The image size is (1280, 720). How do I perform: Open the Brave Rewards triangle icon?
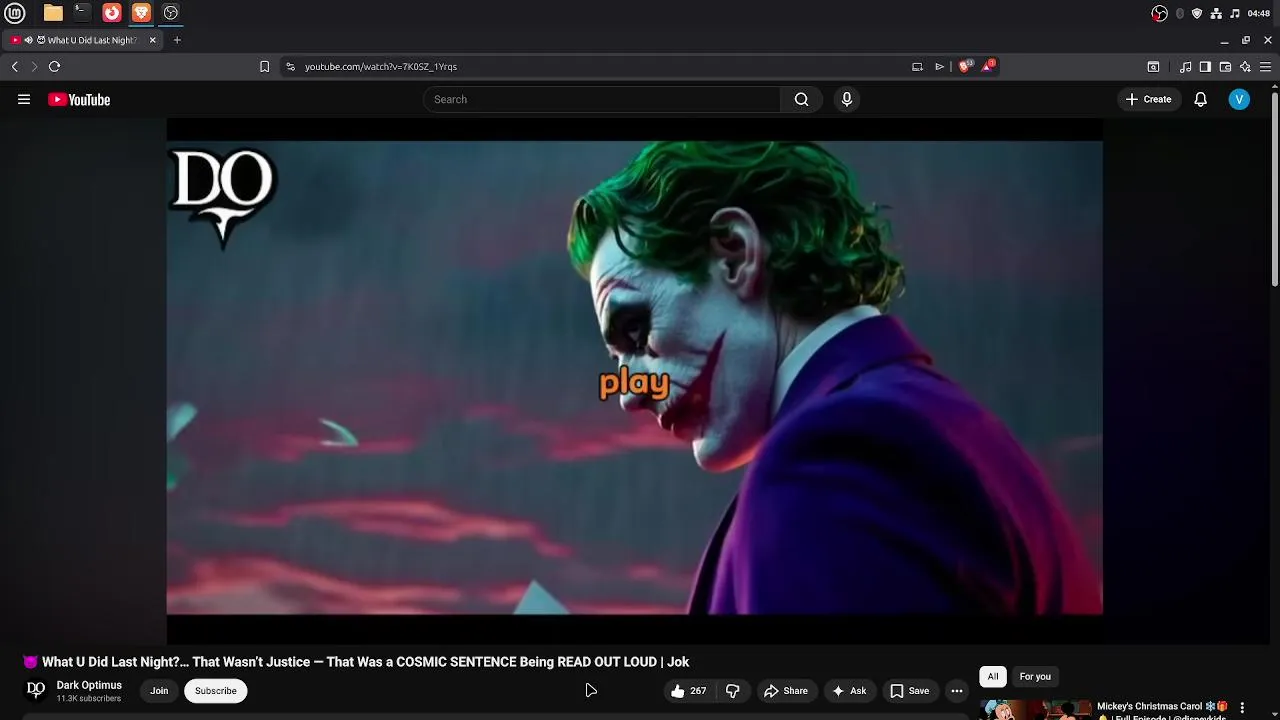point(988,66)
